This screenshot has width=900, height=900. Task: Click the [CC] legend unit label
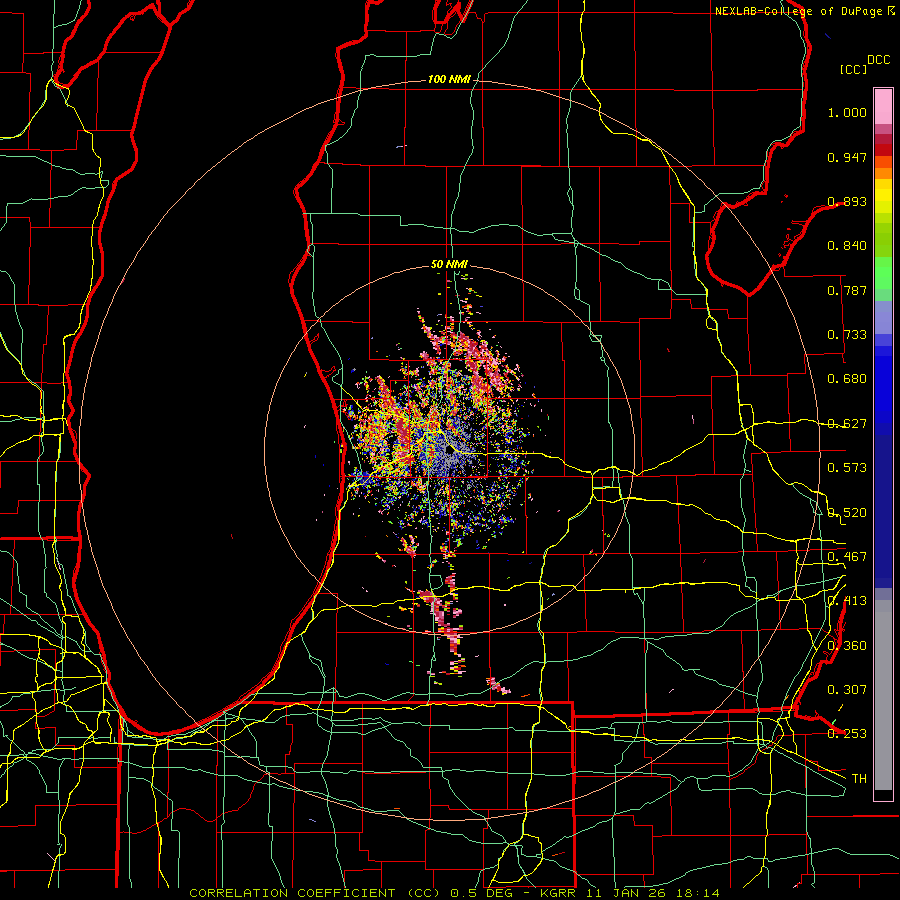(853, 69)
